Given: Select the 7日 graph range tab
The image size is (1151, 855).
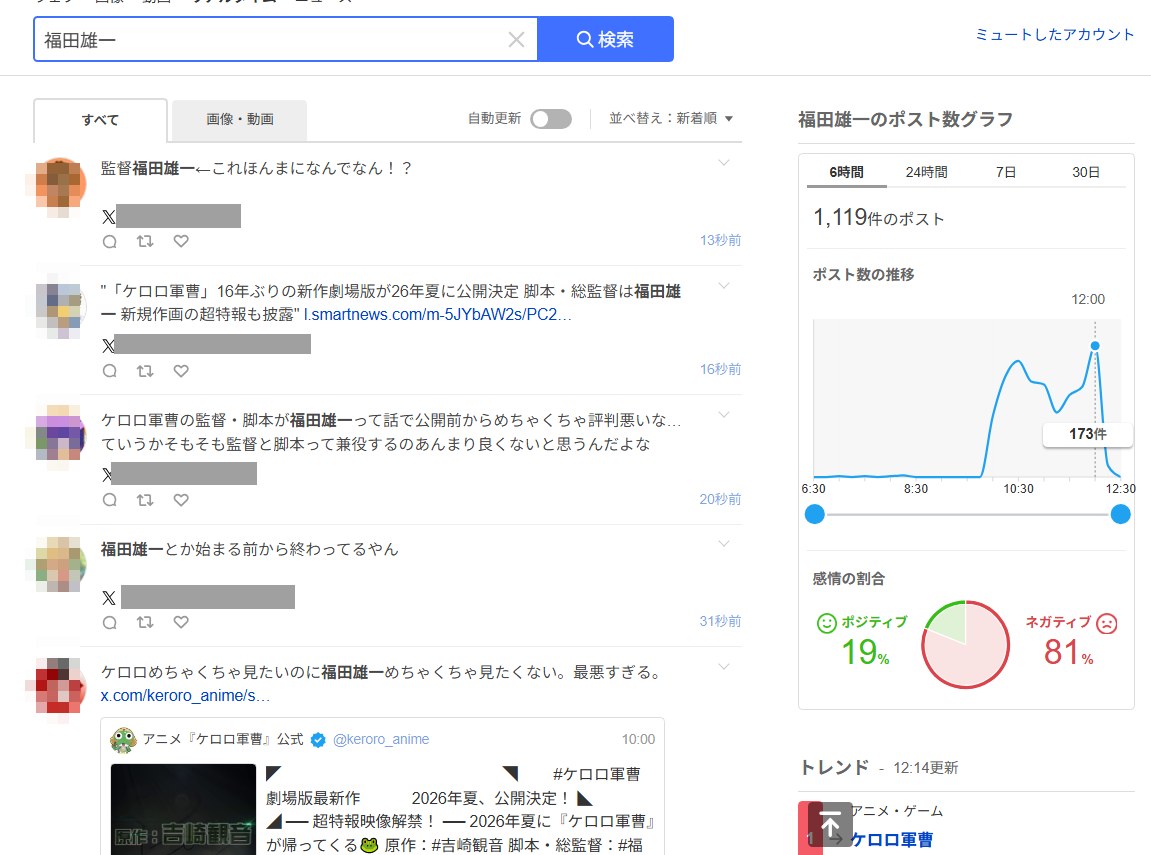Looking at the screenshot, I should pyautogui.click(x=1006, y=172).
